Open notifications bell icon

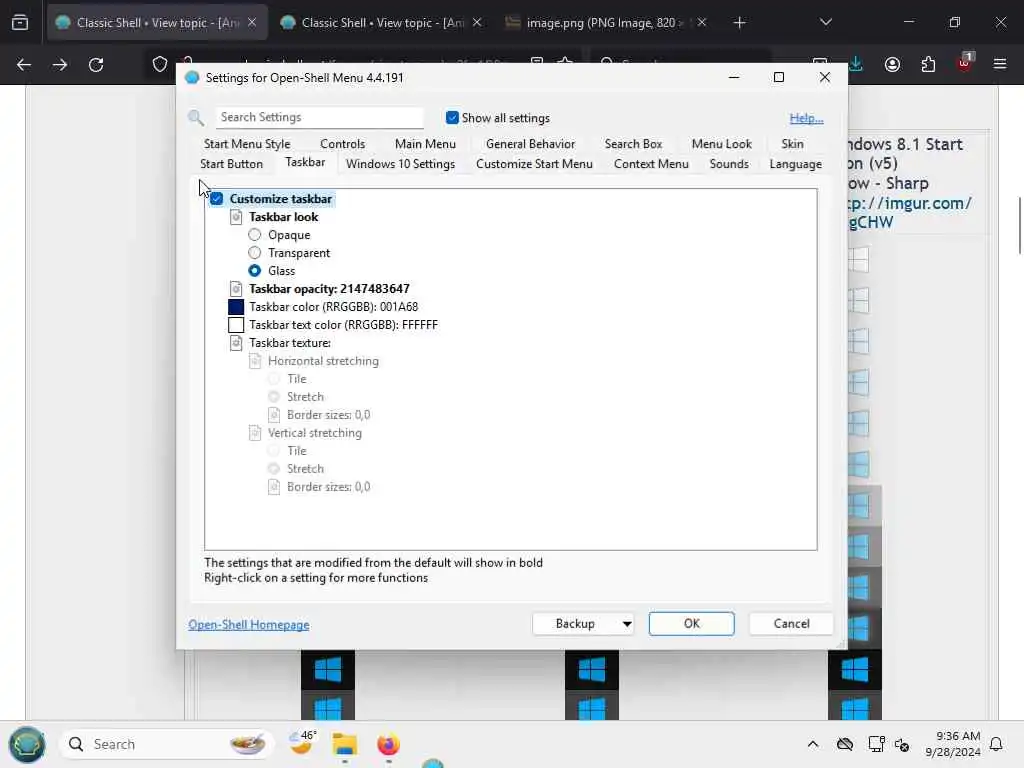click(x=996, y=744)
